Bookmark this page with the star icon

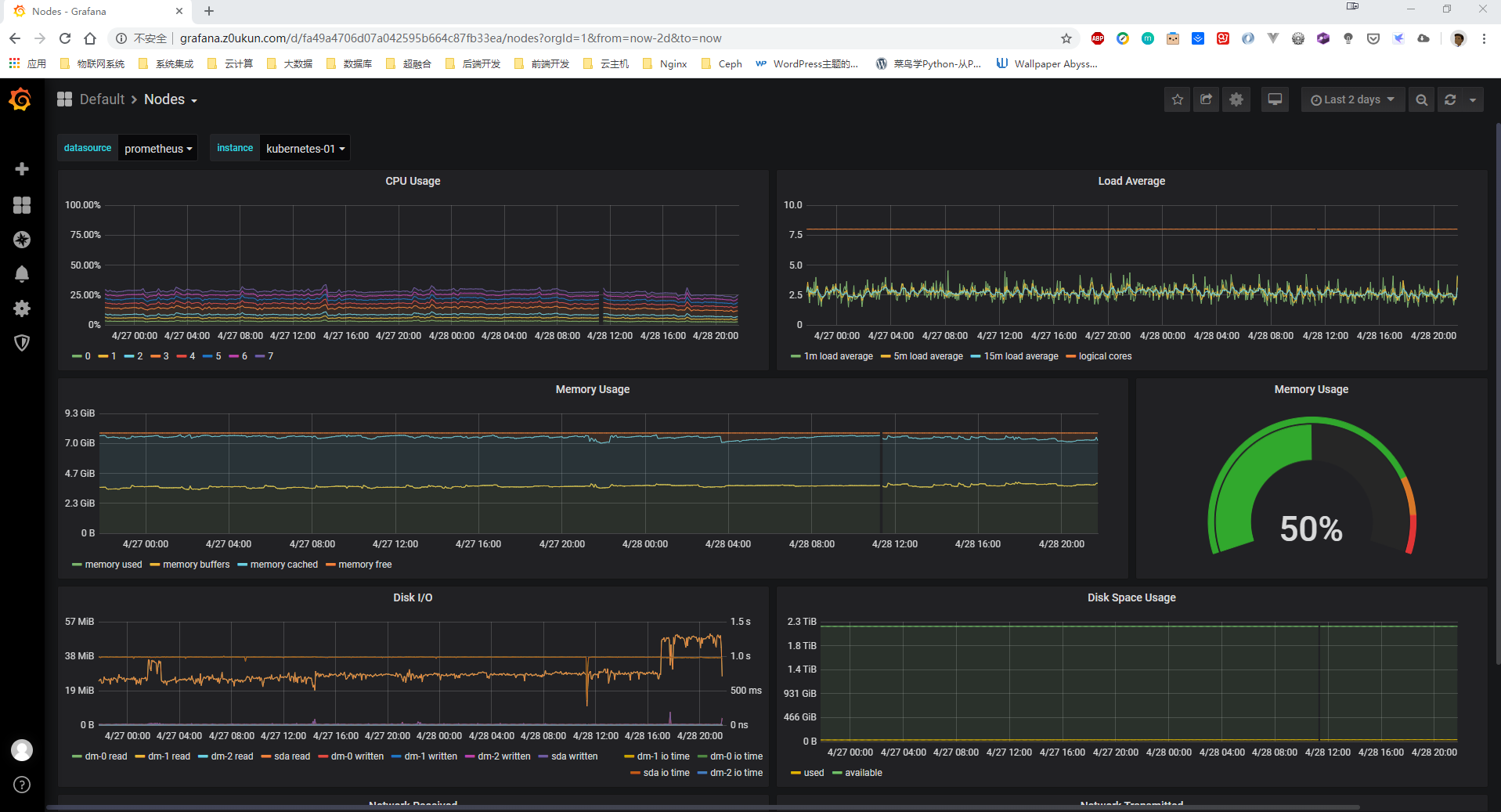click(1066, 38)
